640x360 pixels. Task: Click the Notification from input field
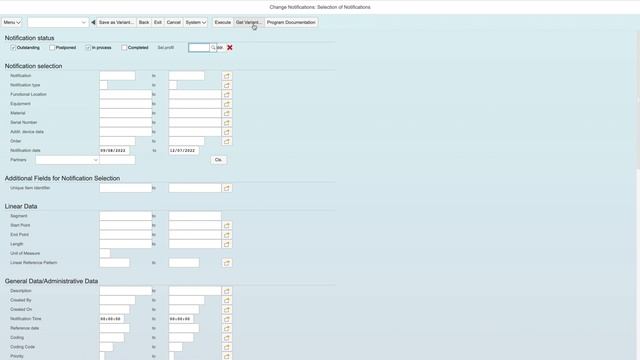click(118, 76)
